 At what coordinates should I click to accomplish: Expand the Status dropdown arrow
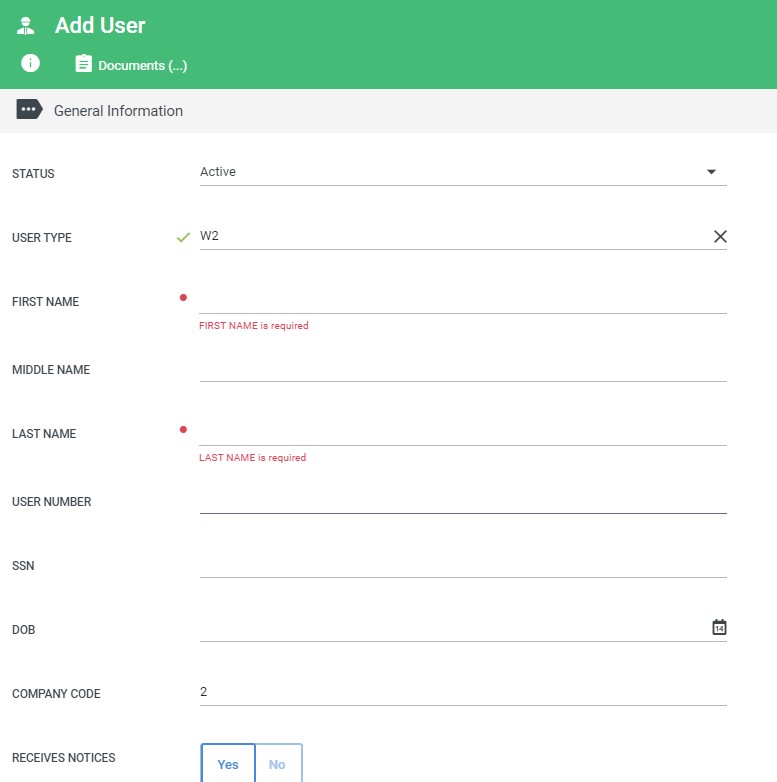tap(712, 172)
